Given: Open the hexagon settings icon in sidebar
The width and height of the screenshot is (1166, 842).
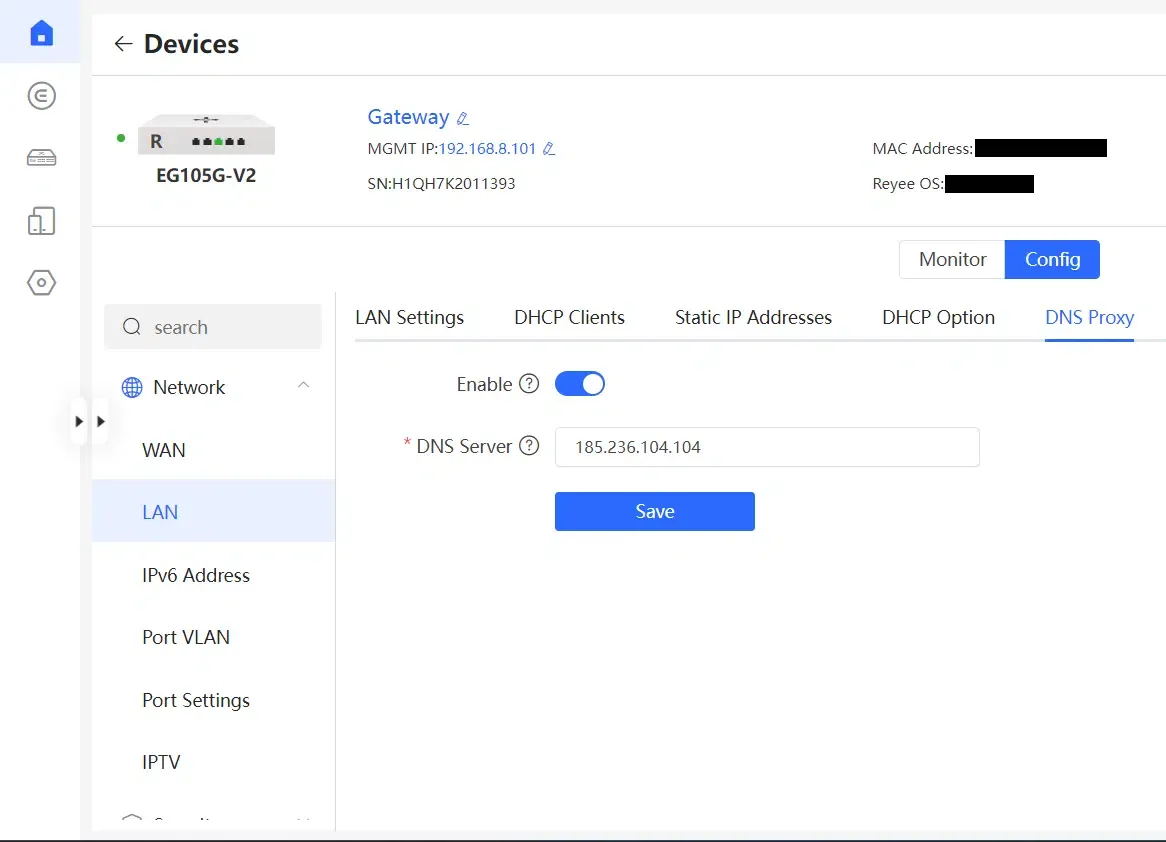Looking at the screenshot, I should [x=41, y=283].
